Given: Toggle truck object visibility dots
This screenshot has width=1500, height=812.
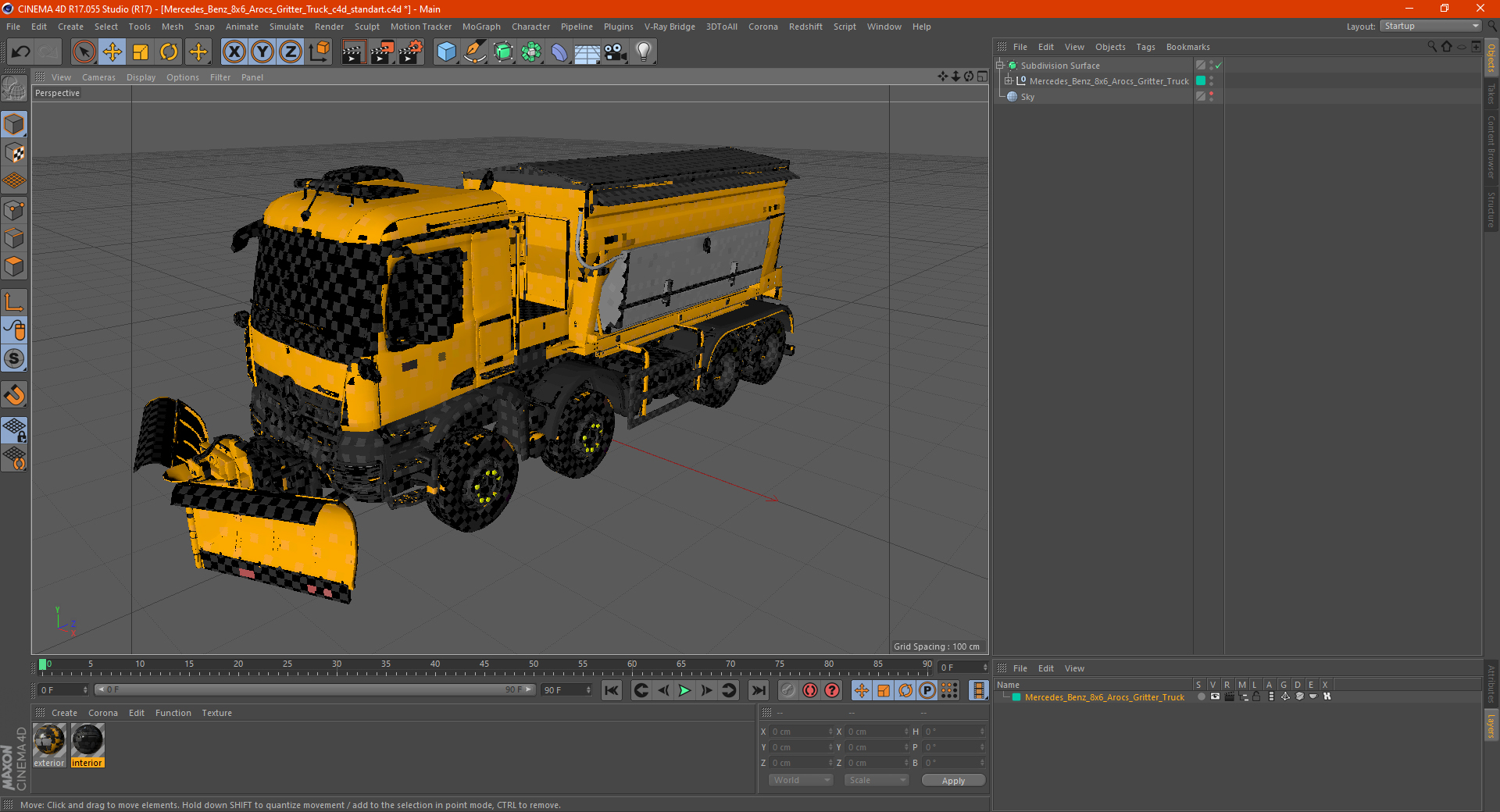Looking at the screenshot, I should click(x=1211, y=81).
